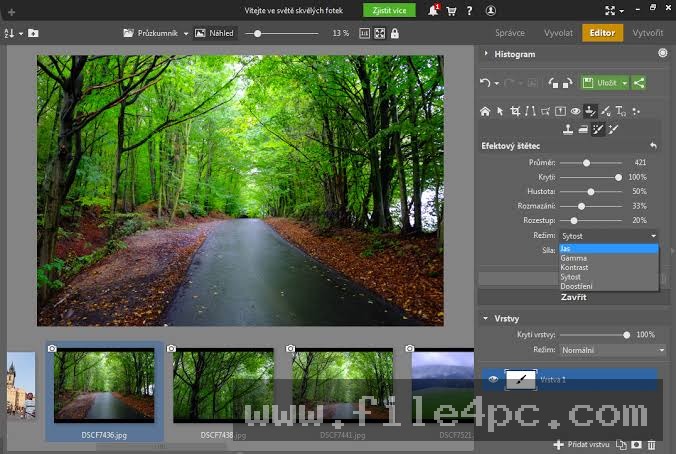Click the add layer mask icon
The height and width of the screenshot is (454, 676).
point(636,444)
